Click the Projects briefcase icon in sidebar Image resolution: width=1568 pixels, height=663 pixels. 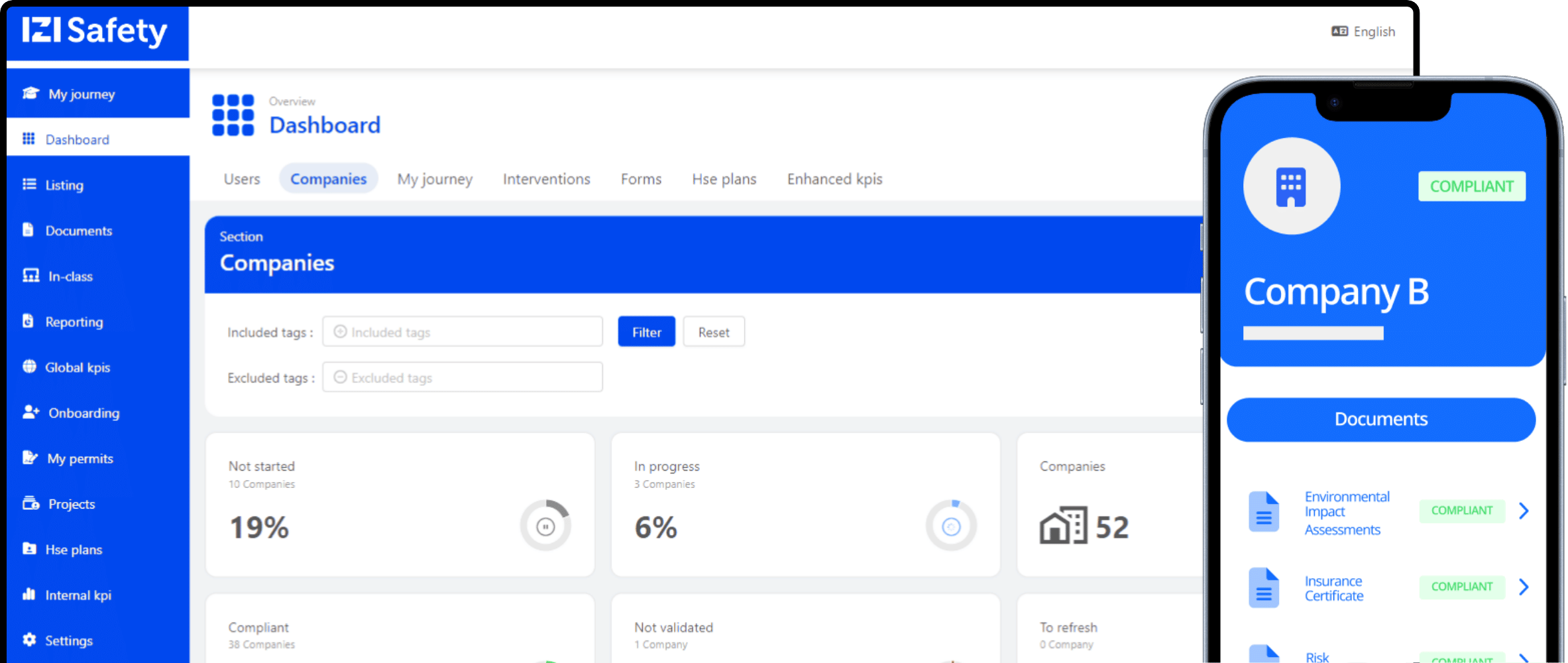click(30, 504)
